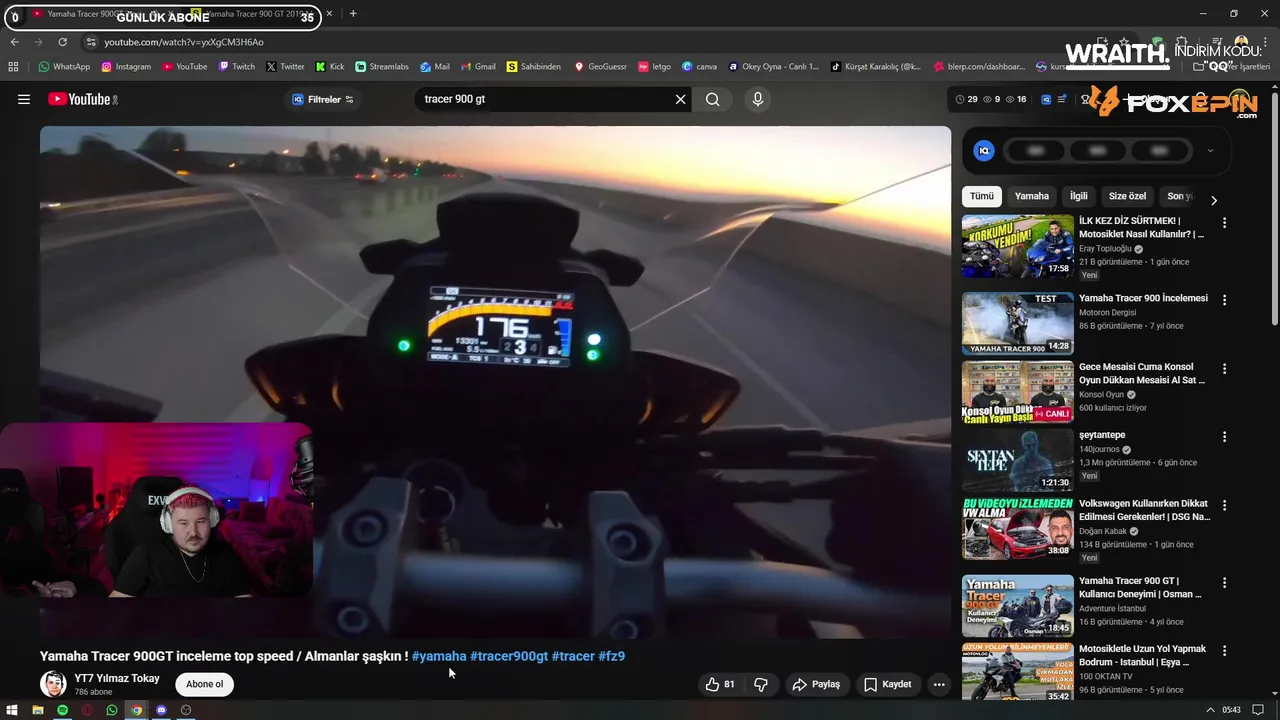Start voice search with microphone
This screenshot has height=720, width=1280.
(x=757, y=99)
